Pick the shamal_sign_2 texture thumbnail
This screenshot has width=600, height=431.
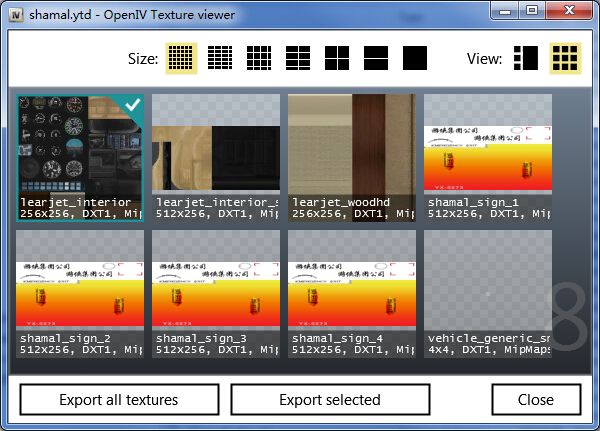point(80,293)
